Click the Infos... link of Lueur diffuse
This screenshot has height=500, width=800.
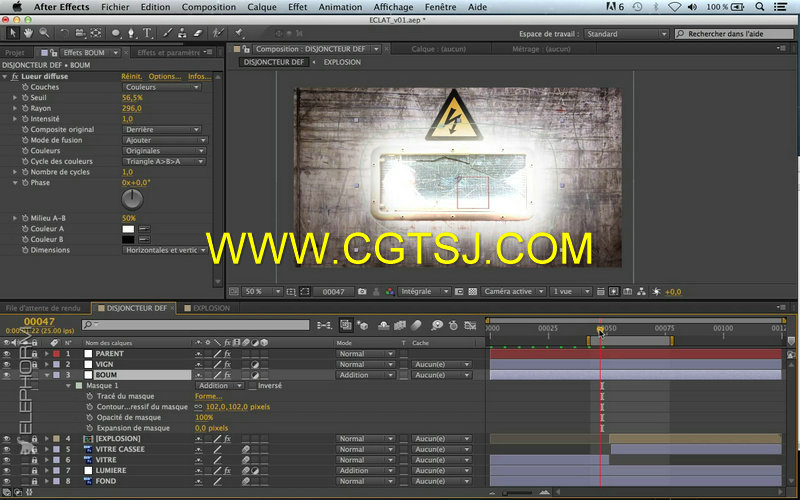[199, 76]
